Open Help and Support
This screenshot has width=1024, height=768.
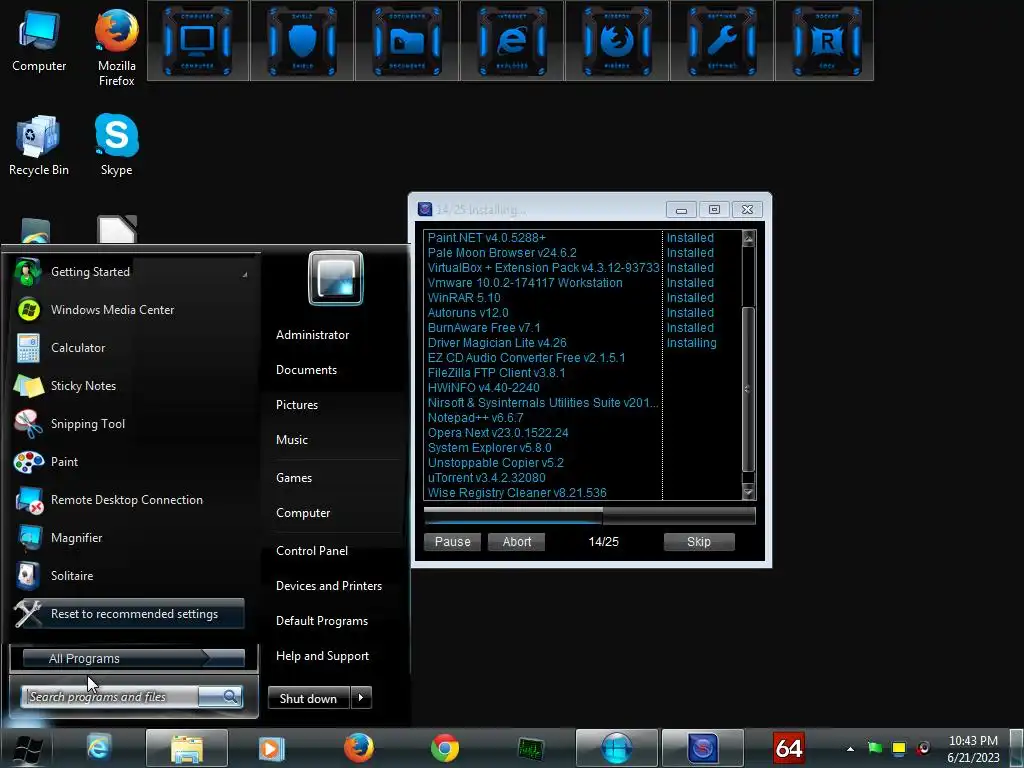[322, 656]
